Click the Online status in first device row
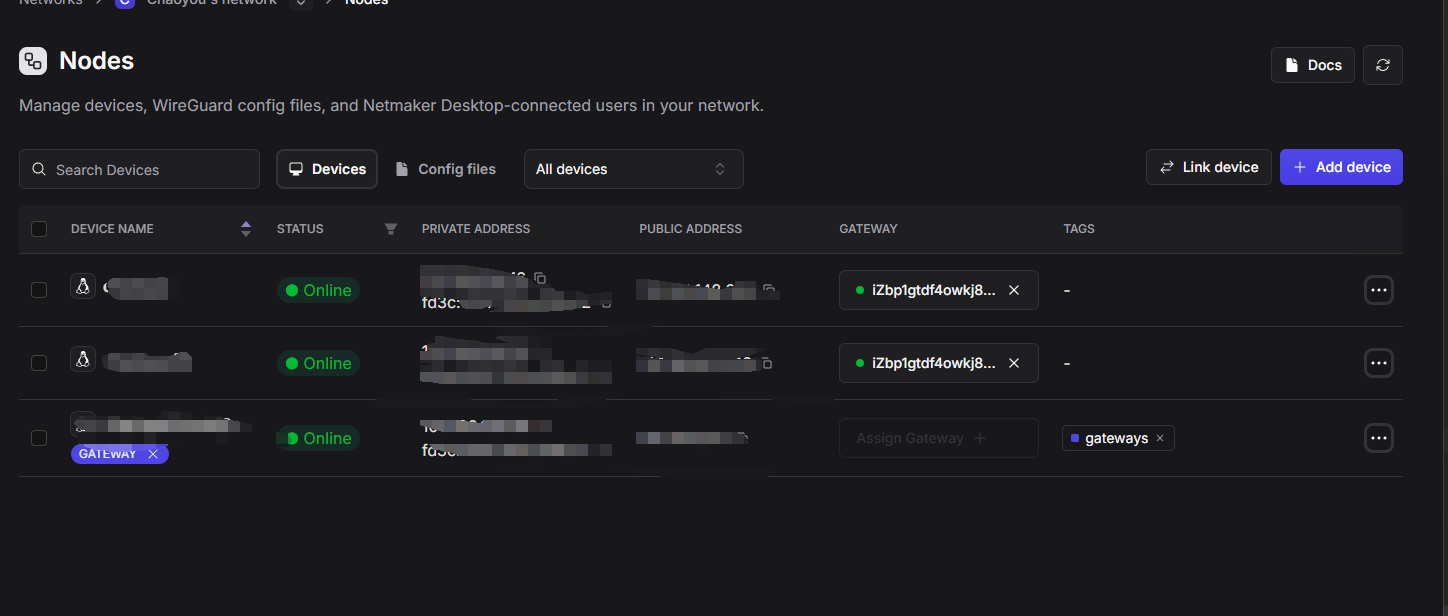 coord(318,290)
